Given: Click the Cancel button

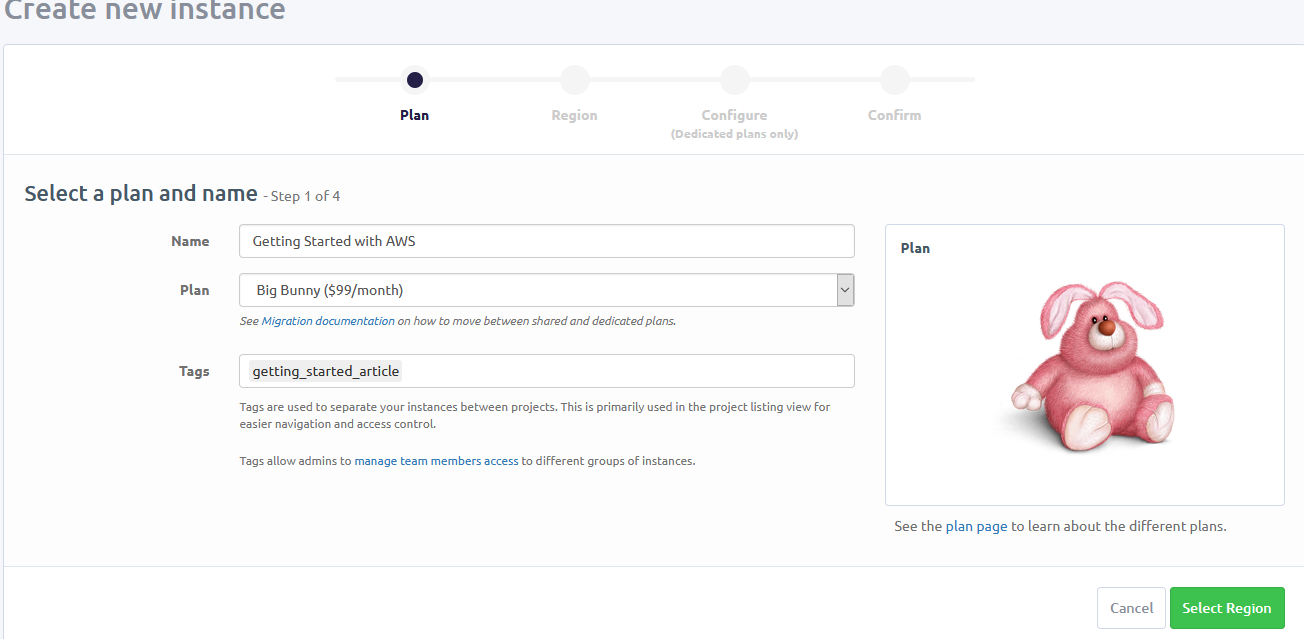Looking at the screenshot, I should (1131, 608).
